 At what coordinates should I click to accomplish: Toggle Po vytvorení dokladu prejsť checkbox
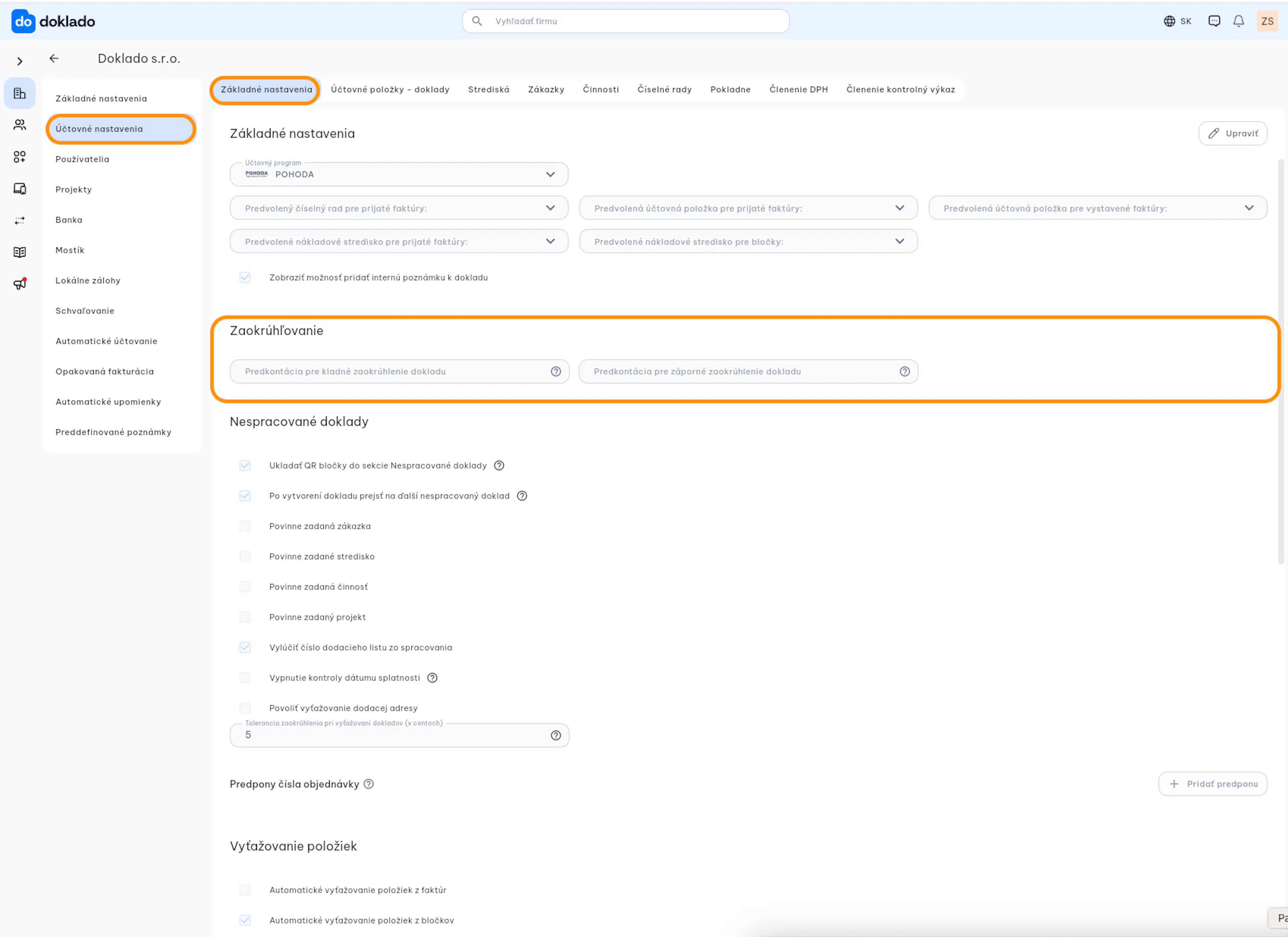[x=245, y=496]
